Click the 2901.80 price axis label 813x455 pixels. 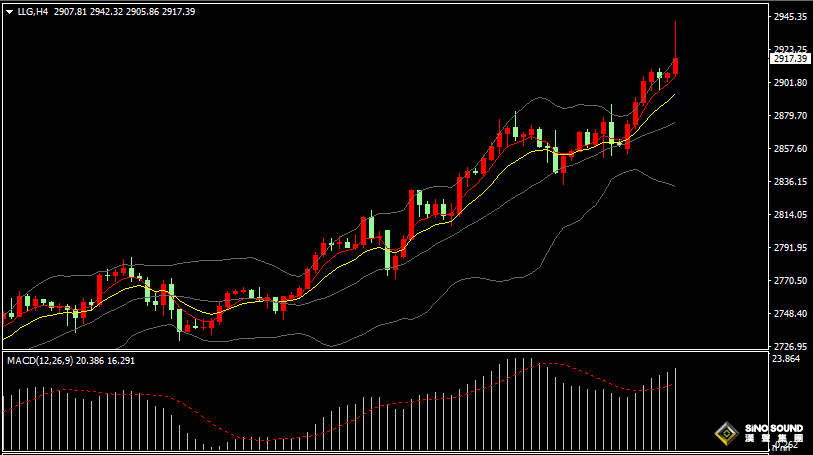[790, 83]
